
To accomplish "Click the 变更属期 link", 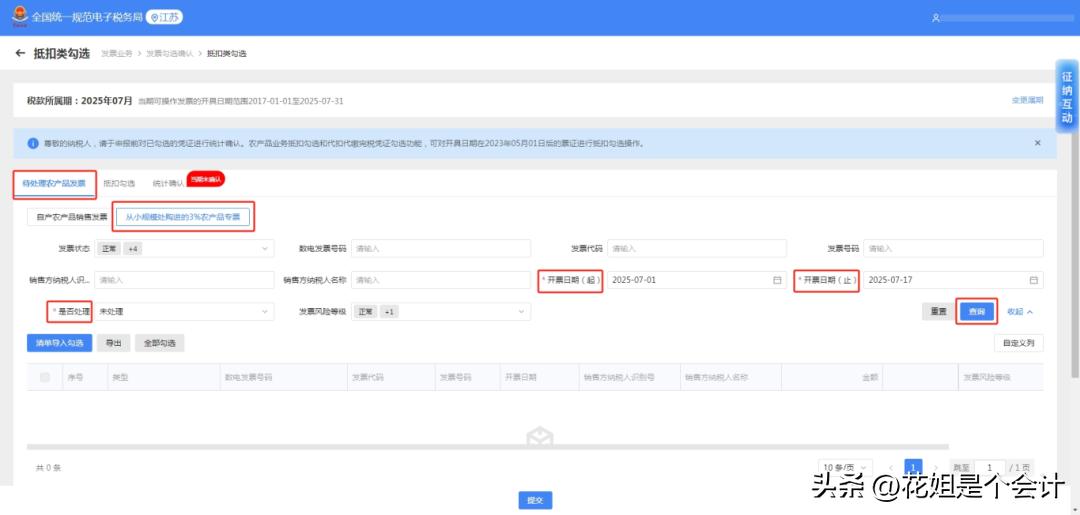I will (1027, 101).
